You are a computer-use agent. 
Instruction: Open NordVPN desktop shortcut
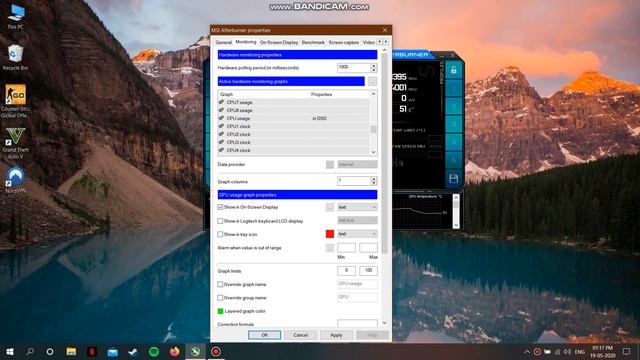click(15, 180)
